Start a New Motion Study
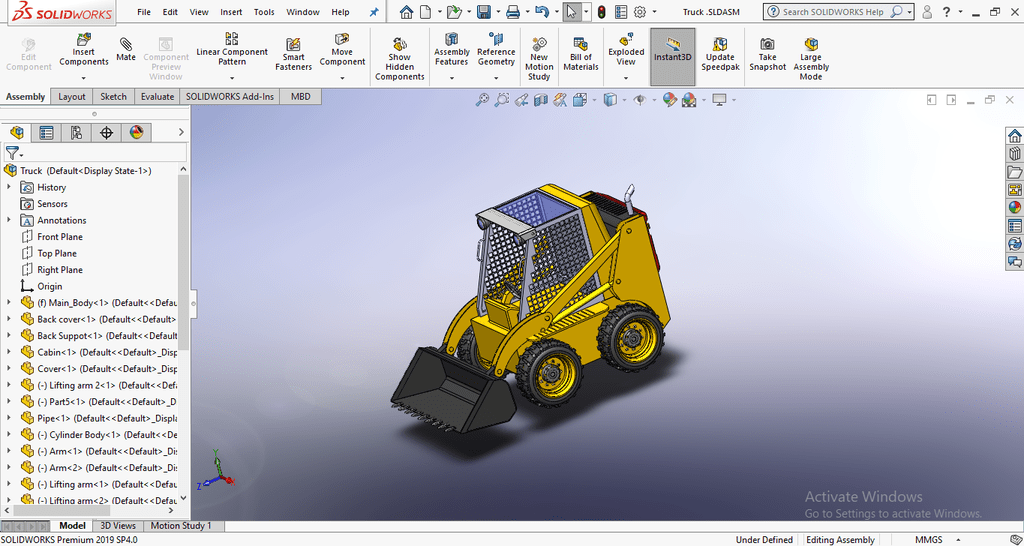 pos(539,59)
